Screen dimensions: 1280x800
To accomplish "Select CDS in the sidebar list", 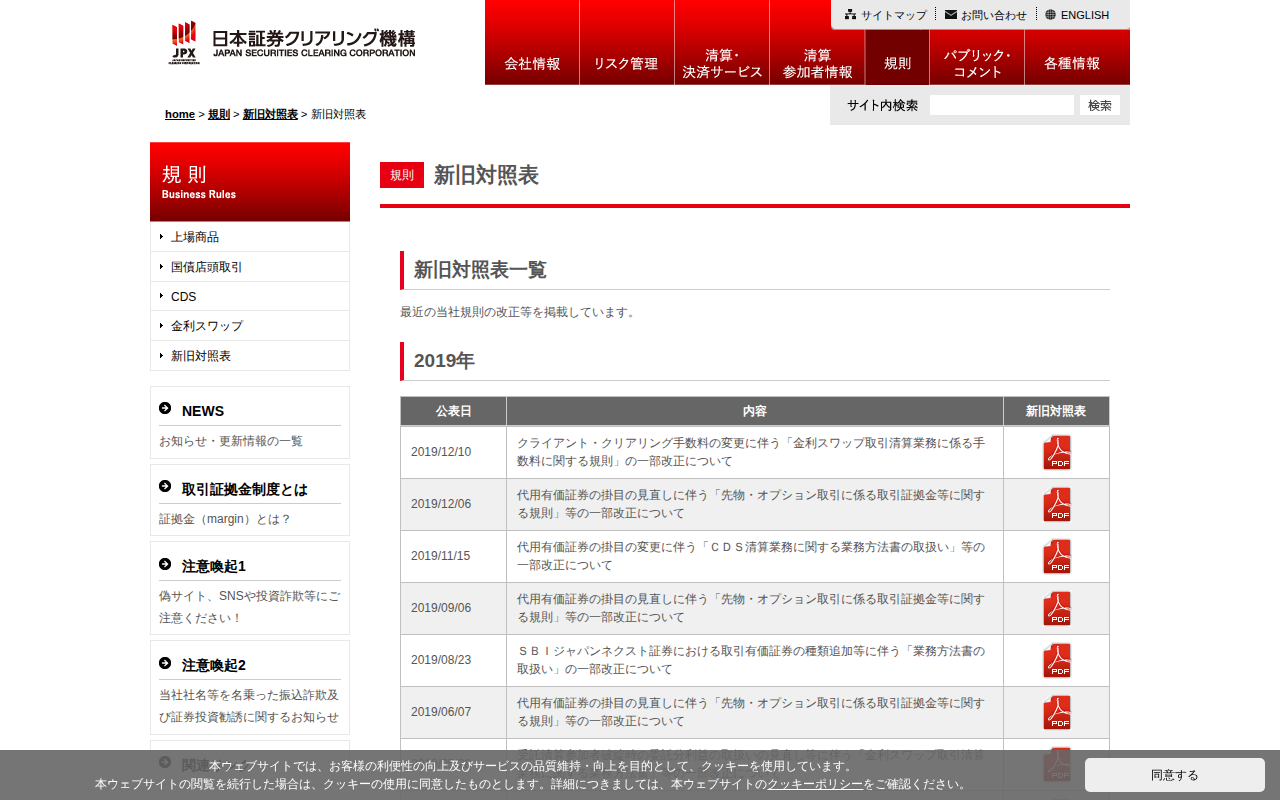I will coord(184,297).
